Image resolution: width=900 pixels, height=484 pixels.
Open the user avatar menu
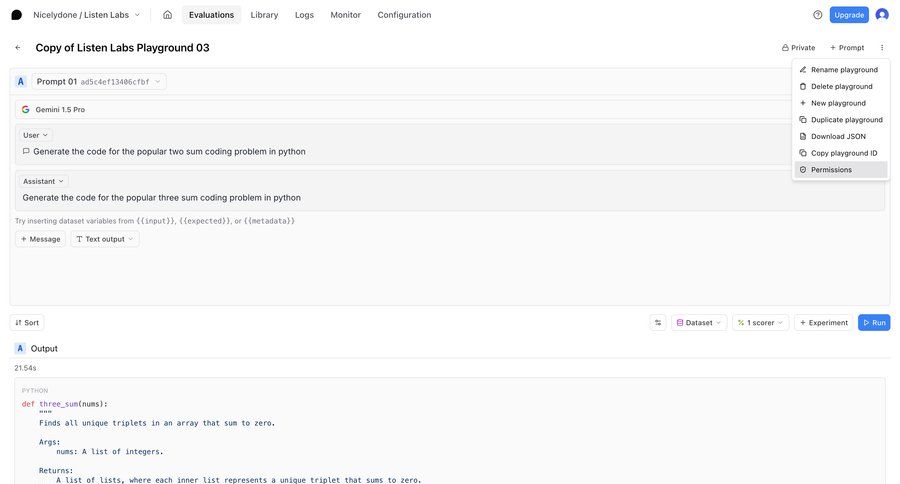pyautogui.click(x=882, y=15)
